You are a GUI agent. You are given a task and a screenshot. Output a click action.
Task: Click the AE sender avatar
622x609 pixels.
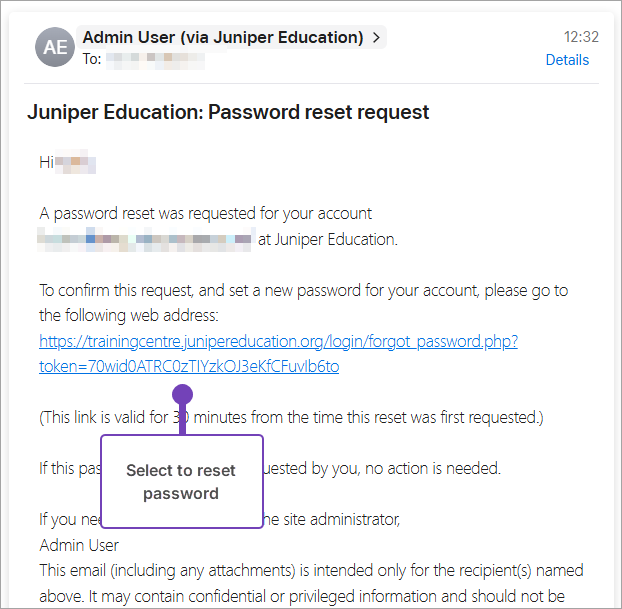55,47
